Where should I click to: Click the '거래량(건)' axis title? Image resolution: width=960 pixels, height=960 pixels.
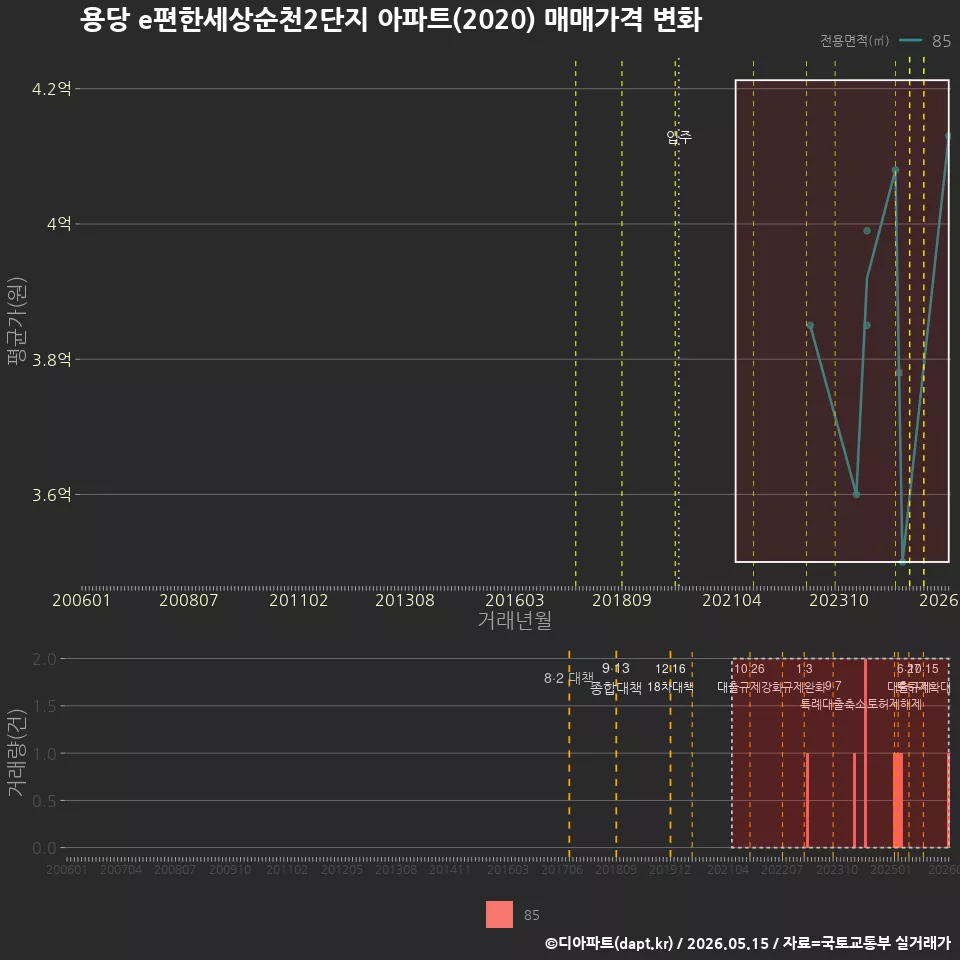(17, 753)
